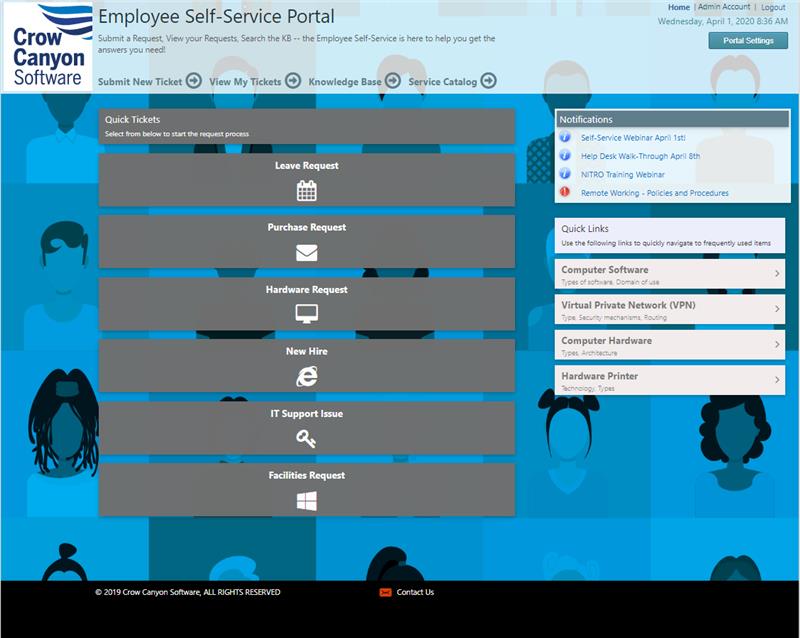800x638 pixels.
Task: Click the arrow icon next to Submit New Ticket
Action: 193,81
